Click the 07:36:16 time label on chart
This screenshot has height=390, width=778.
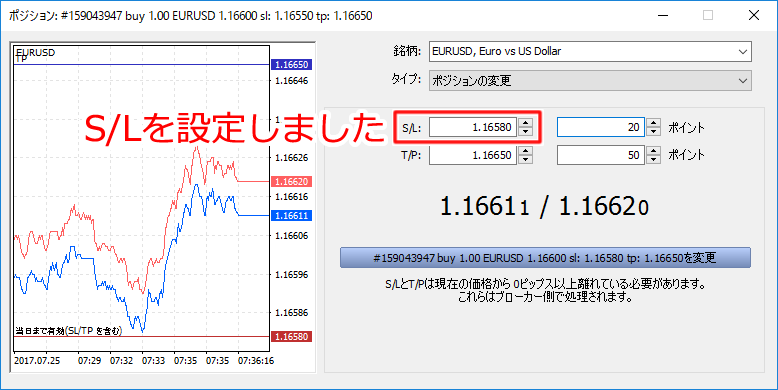point(256,361)
